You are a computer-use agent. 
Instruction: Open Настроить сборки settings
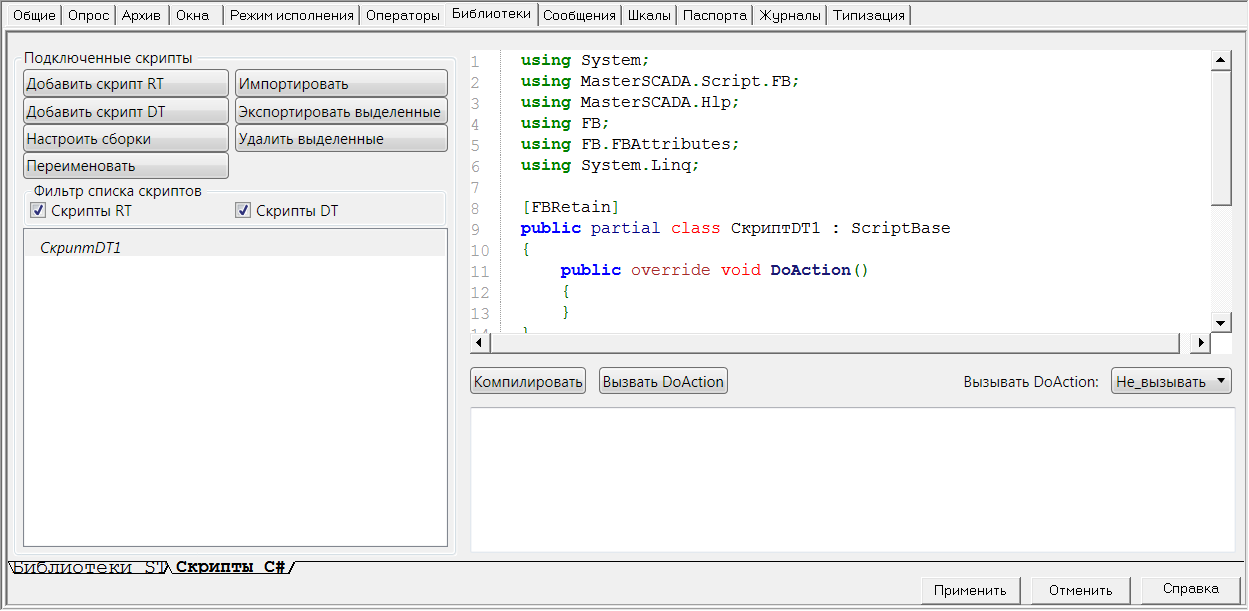coord(126,138)
